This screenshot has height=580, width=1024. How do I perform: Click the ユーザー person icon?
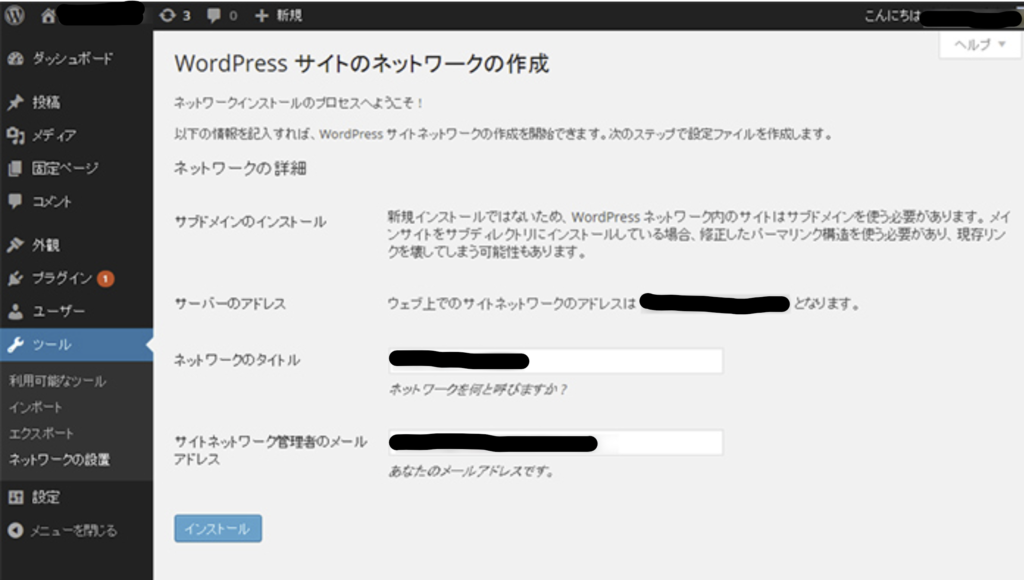(x=16, y=312)
